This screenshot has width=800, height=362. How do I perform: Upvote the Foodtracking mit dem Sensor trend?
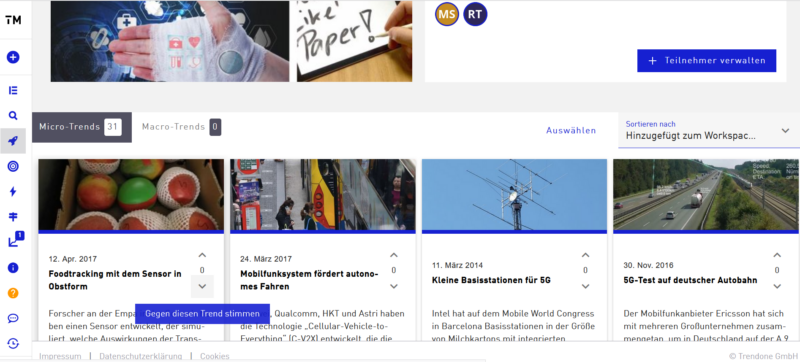(x=202, y=255)
